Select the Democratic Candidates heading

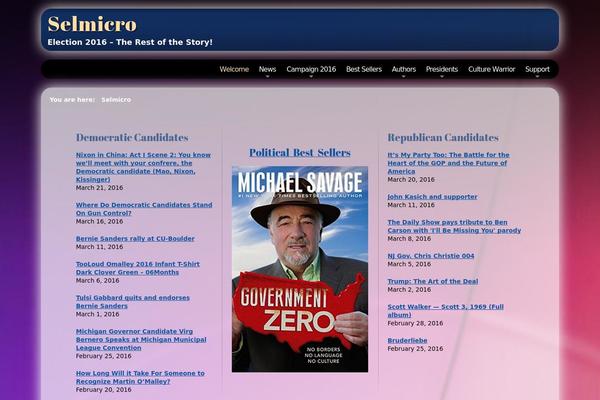(132, 137)
